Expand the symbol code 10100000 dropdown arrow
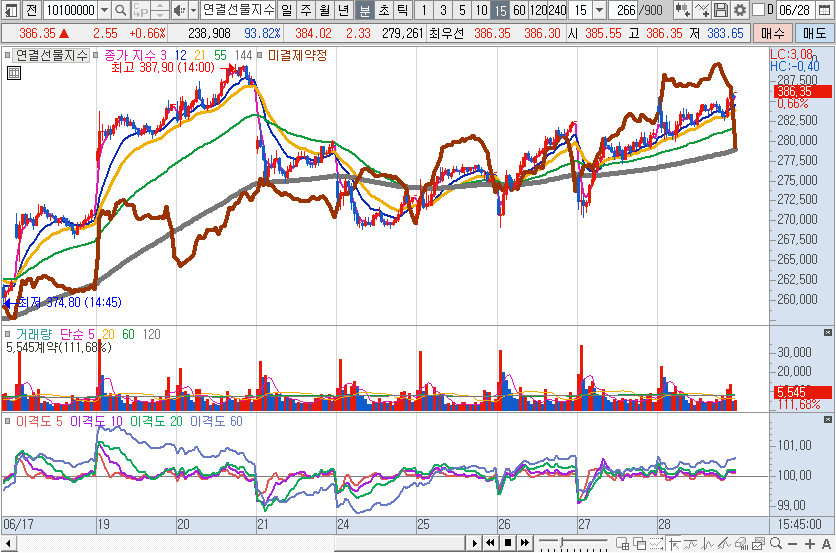The width and height of the screenshot is (836, 553). tap(104, 10)
